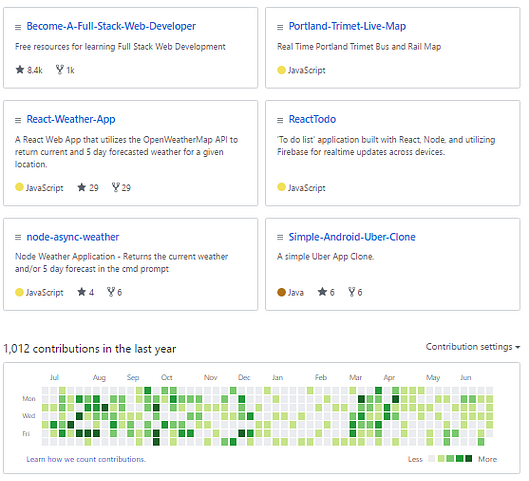Click brown Java language dot on Uber-Clone
The height and width of the screenshot is (481, 529).
click(281, 292)
